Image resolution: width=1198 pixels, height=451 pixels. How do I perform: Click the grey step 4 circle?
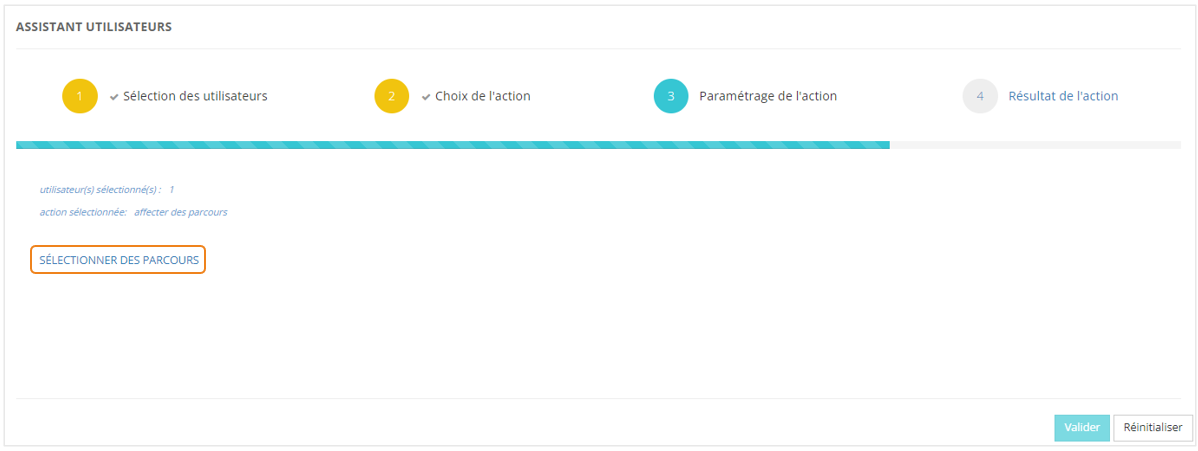tap(980, 97)
